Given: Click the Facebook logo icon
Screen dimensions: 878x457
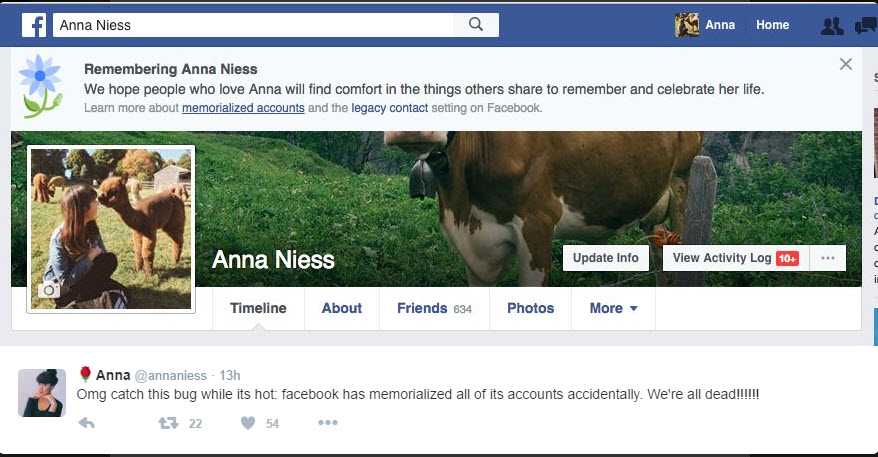Looking at the screenshot, I should coord(33,25).
